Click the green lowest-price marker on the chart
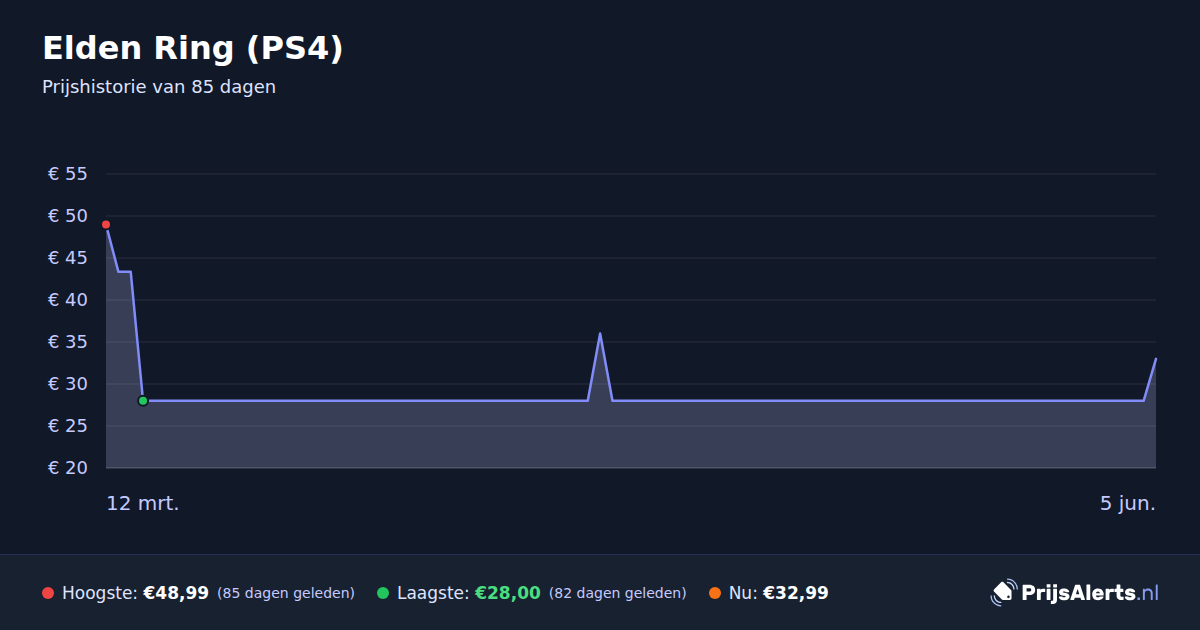The height and width of the screenshot is (630, 1200). [143, 401]
